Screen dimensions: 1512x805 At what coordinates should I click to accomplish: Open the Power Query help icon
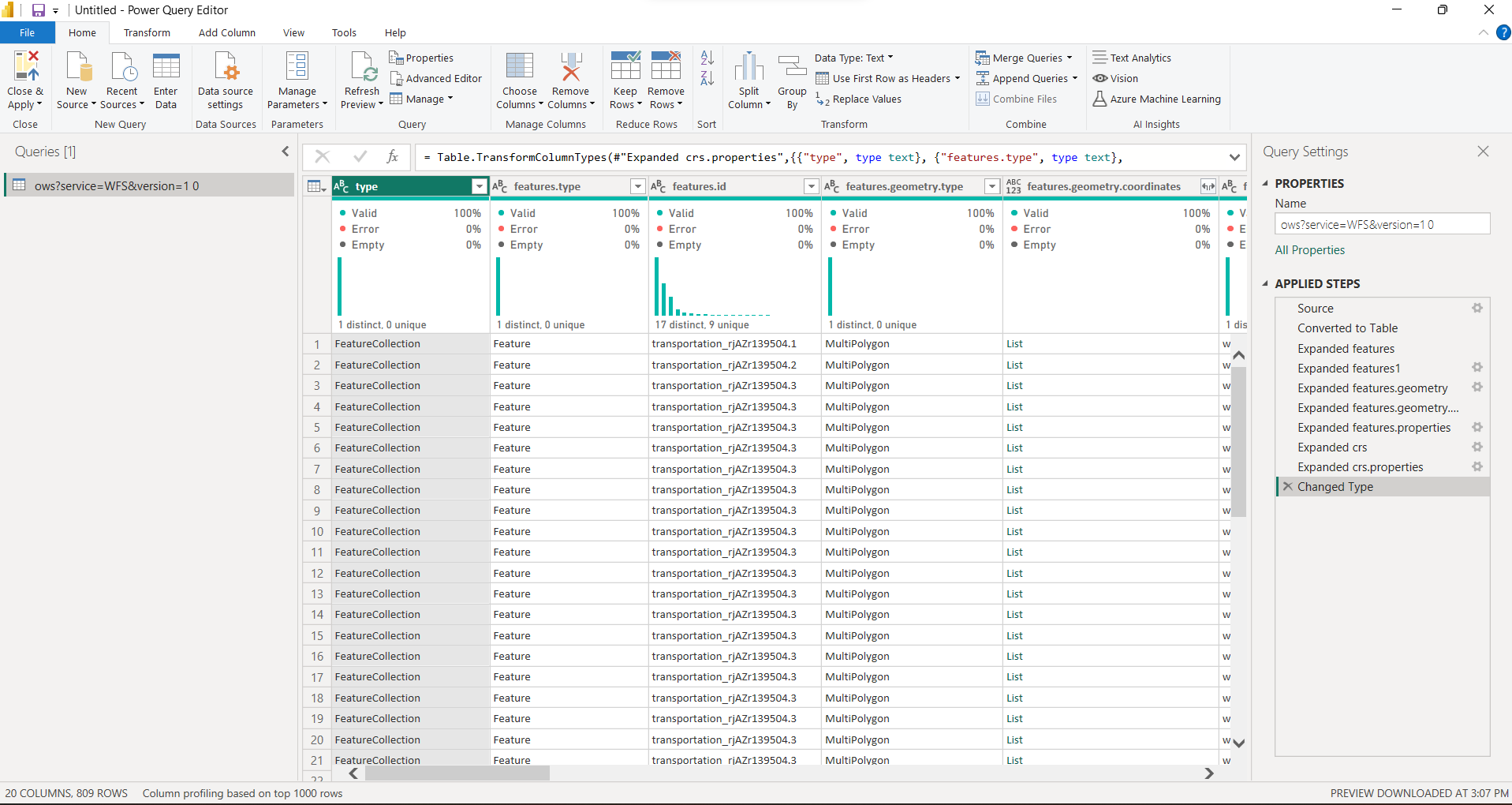pos(1503,32)
